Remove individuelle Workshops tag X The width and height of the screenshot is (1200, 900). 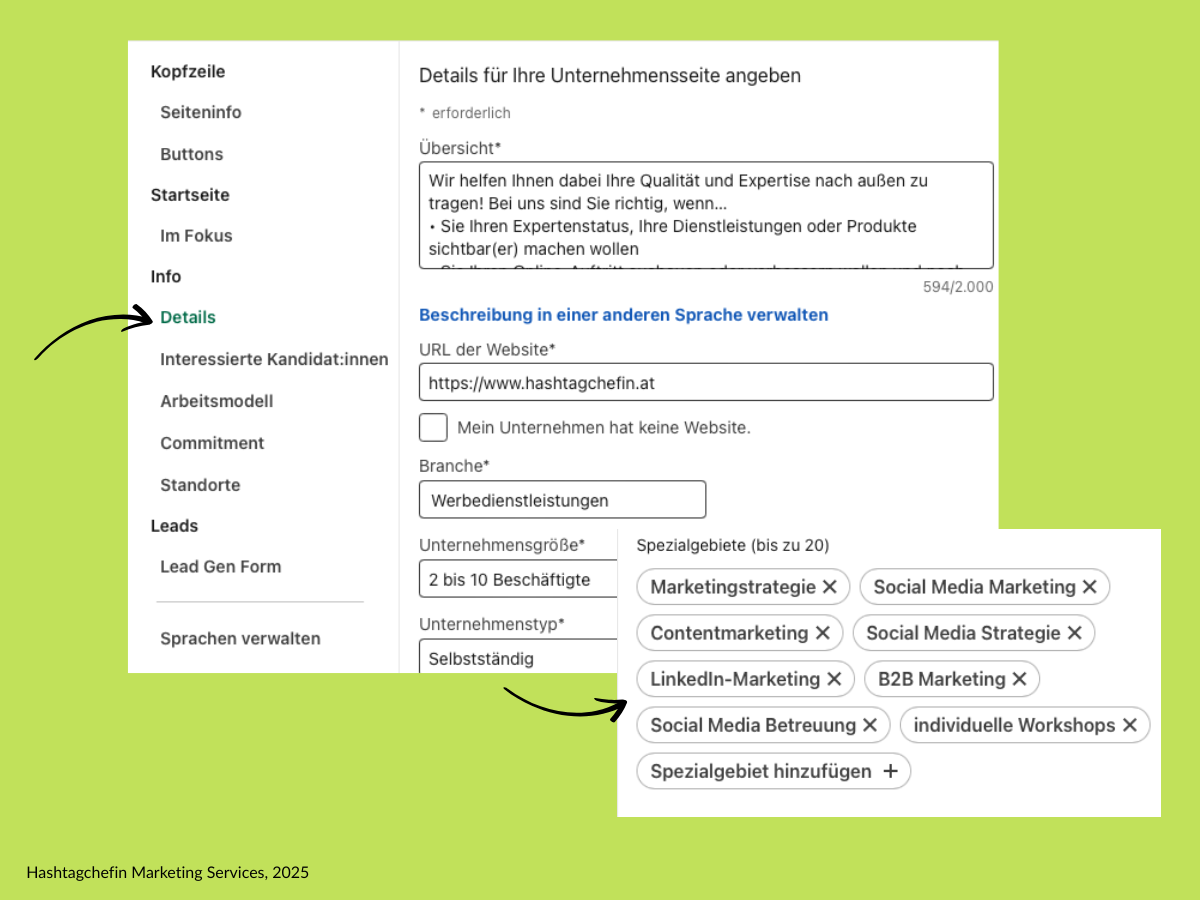click(1129, 725)
